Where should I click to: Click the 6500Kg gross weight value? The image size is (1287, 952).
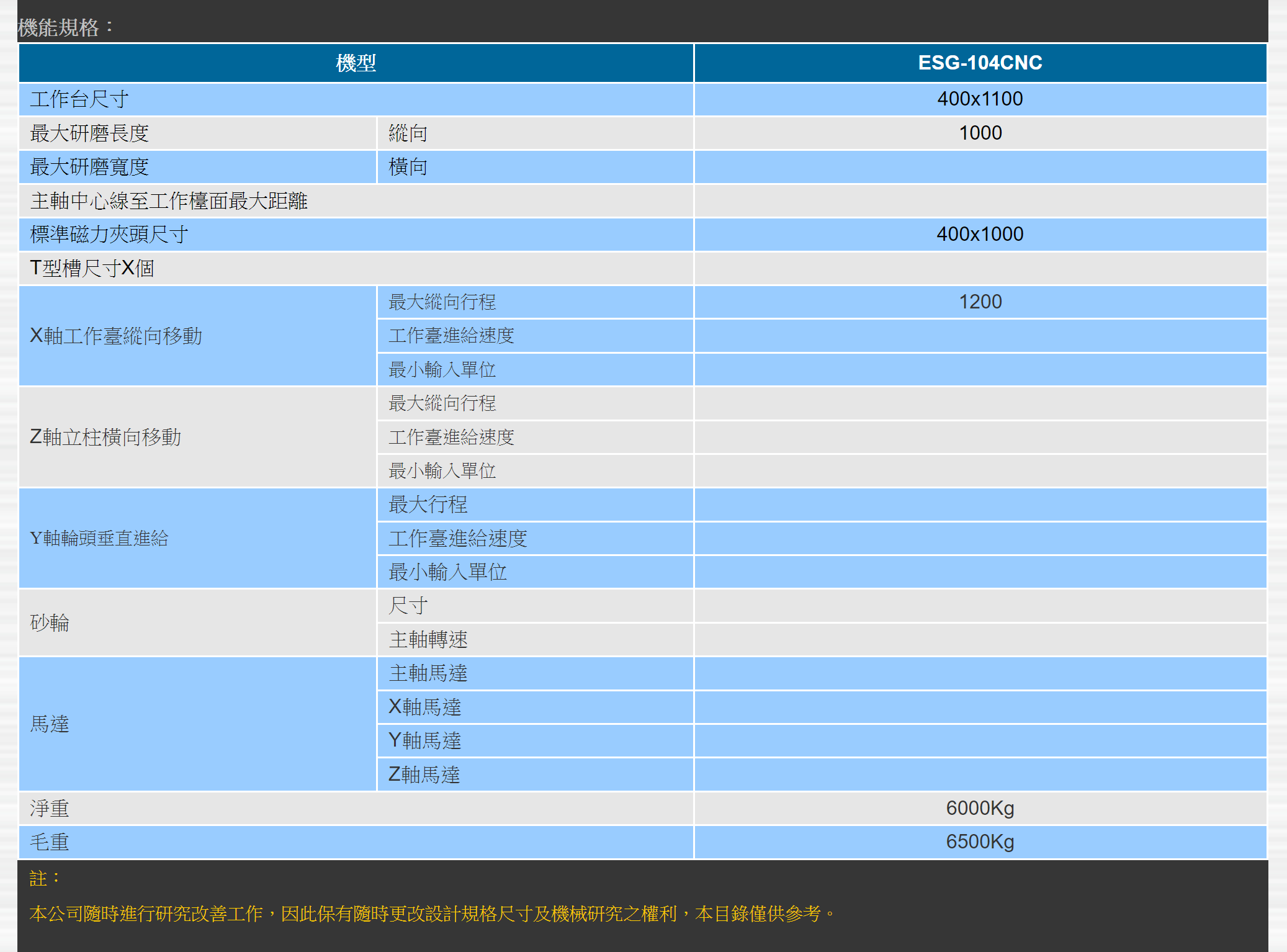980,842
